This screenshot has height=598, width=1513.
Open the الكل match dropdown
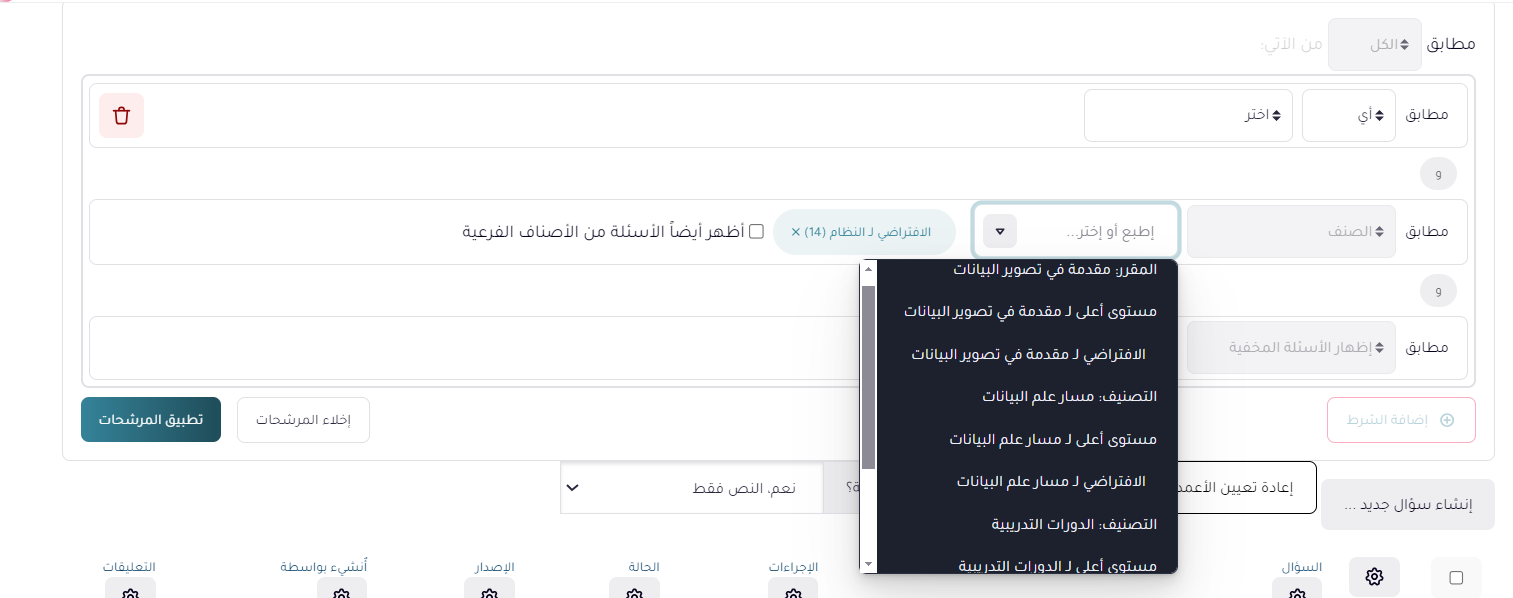pos(1375,44)
